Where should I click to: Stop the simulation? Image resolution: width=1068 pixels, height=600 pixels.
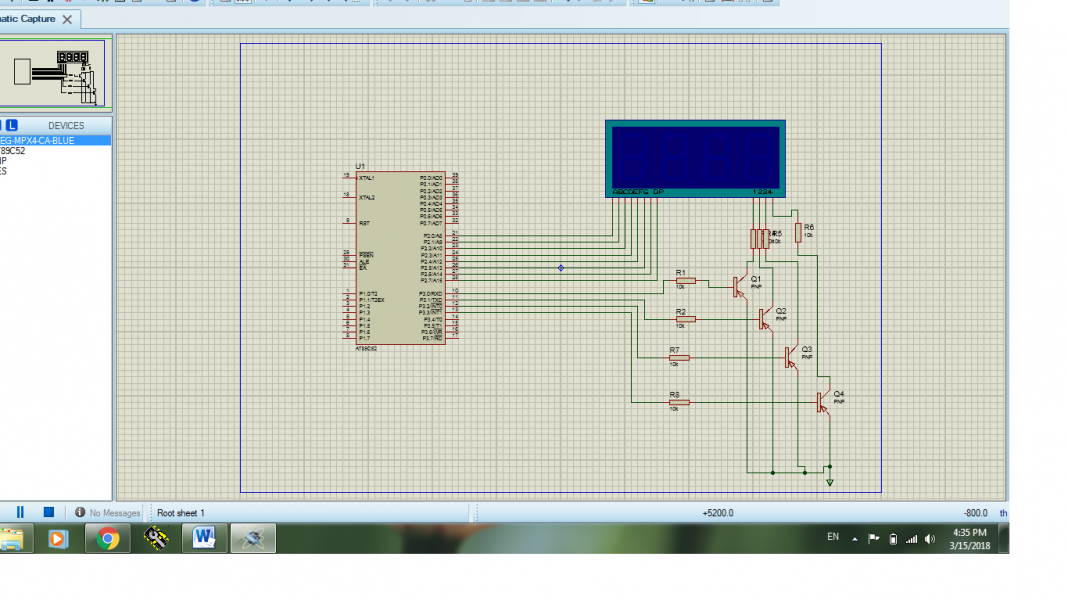click(48, 512)
